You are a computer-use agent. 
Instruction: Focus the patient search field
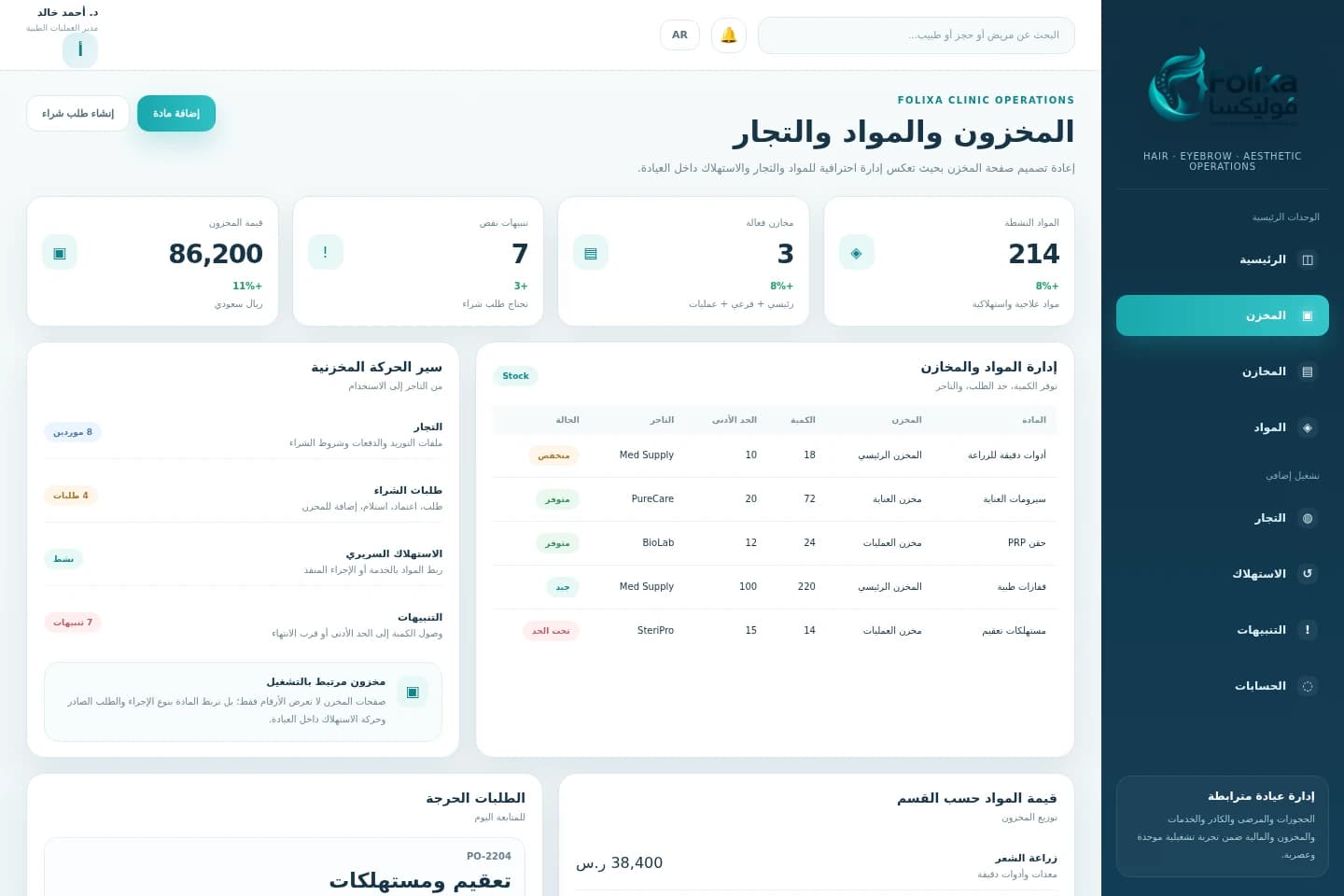pyautogui.click(x=917, y=35)
